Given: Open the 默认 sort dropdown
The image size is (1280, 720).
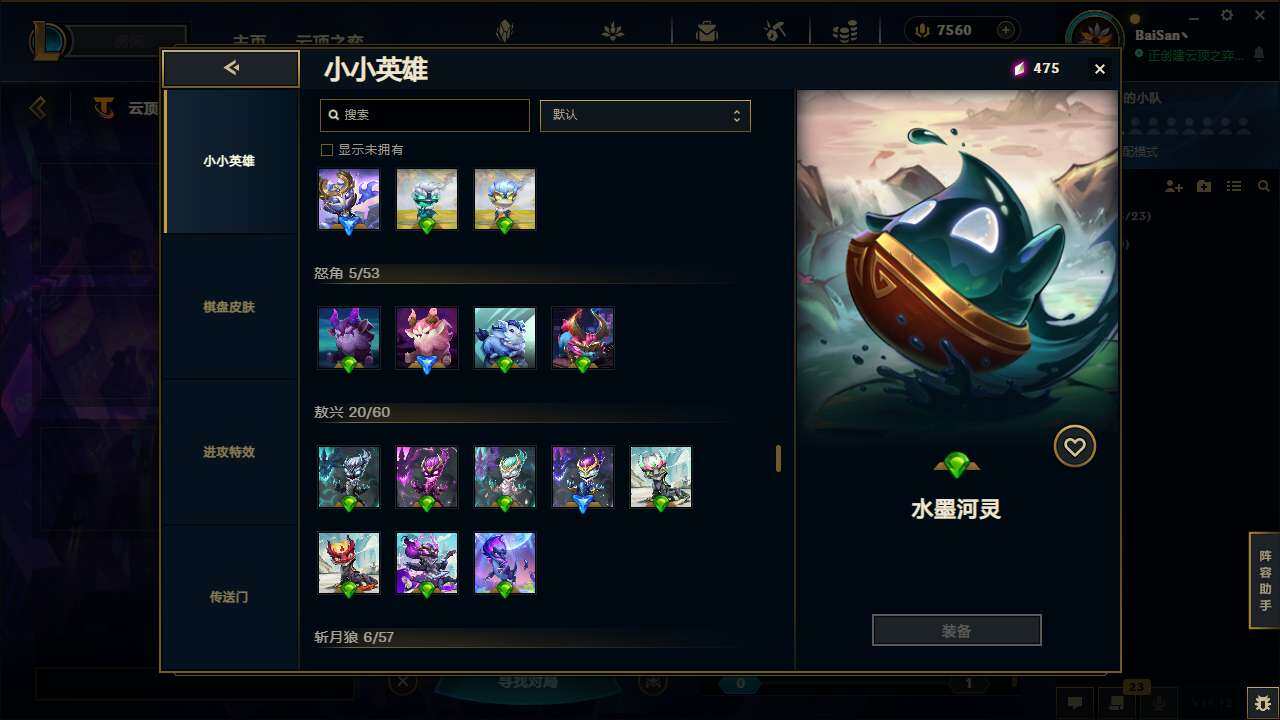Looking at the screenshot, I should coord(645,115).
